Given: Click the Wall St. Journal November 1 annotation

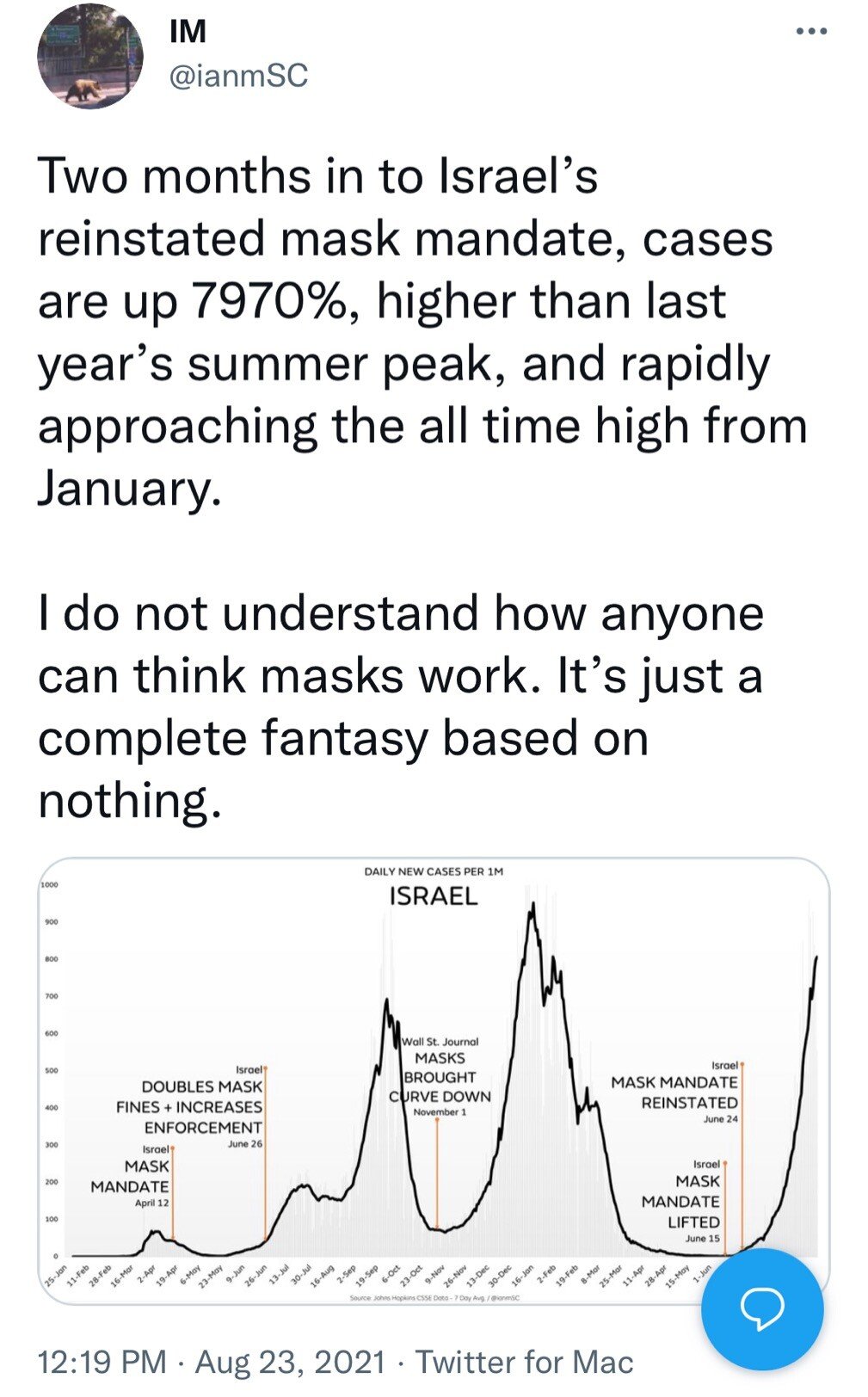Looking at the screenshot, I should point(440,1076).
